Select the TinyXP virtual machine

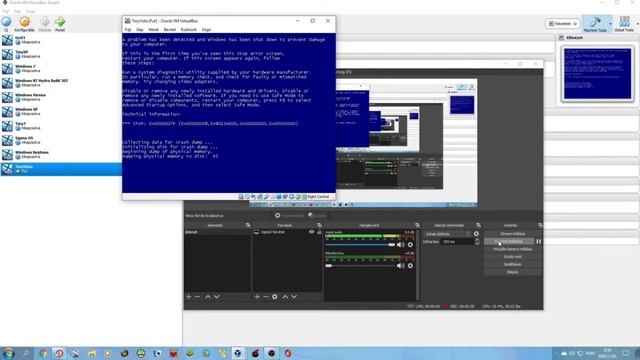(x=60, y=54)
